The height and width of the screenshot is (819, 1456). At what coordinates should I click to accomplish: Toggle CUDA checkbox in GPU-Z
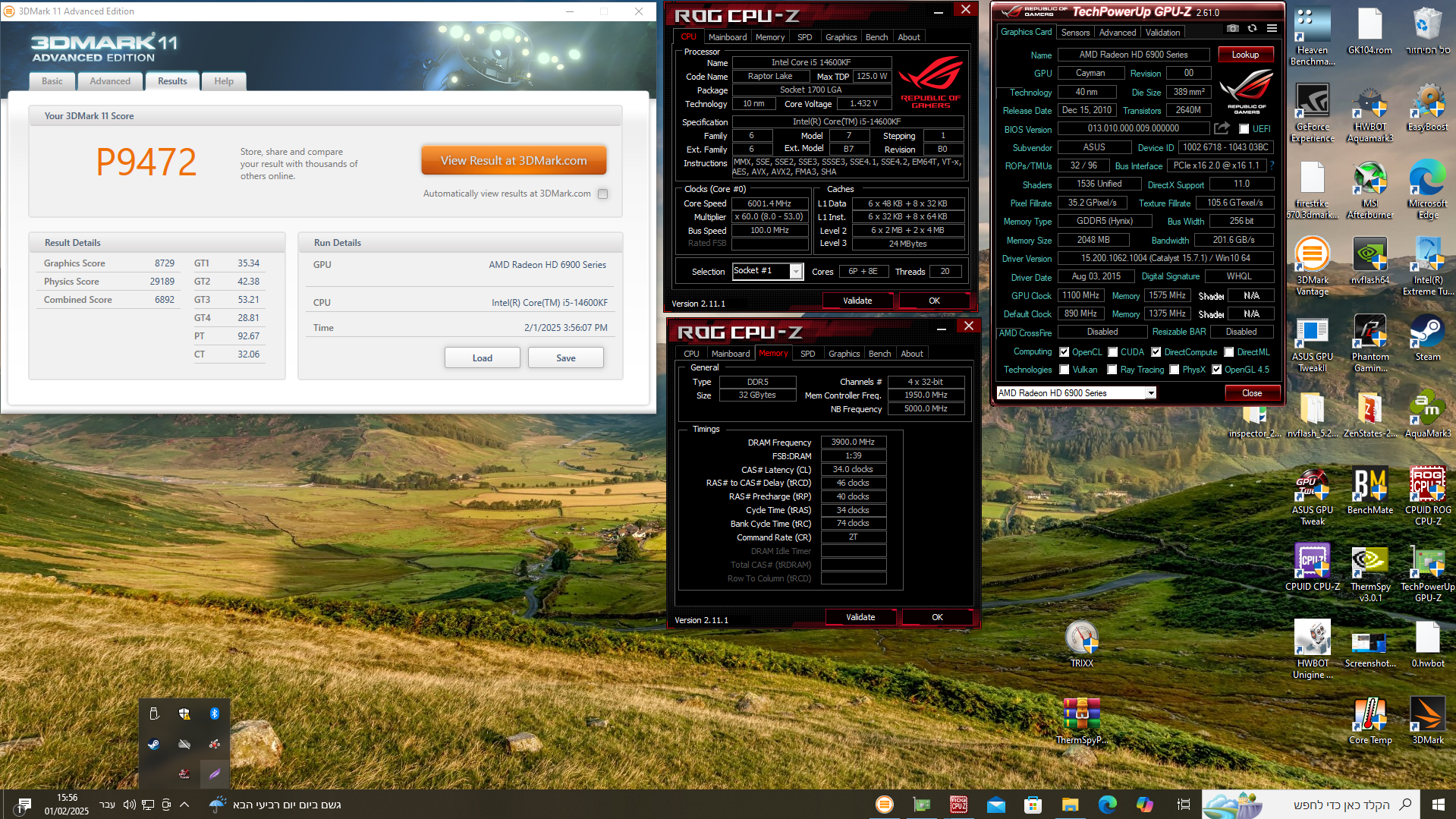pyautogui.click(x=1113, y=352)
